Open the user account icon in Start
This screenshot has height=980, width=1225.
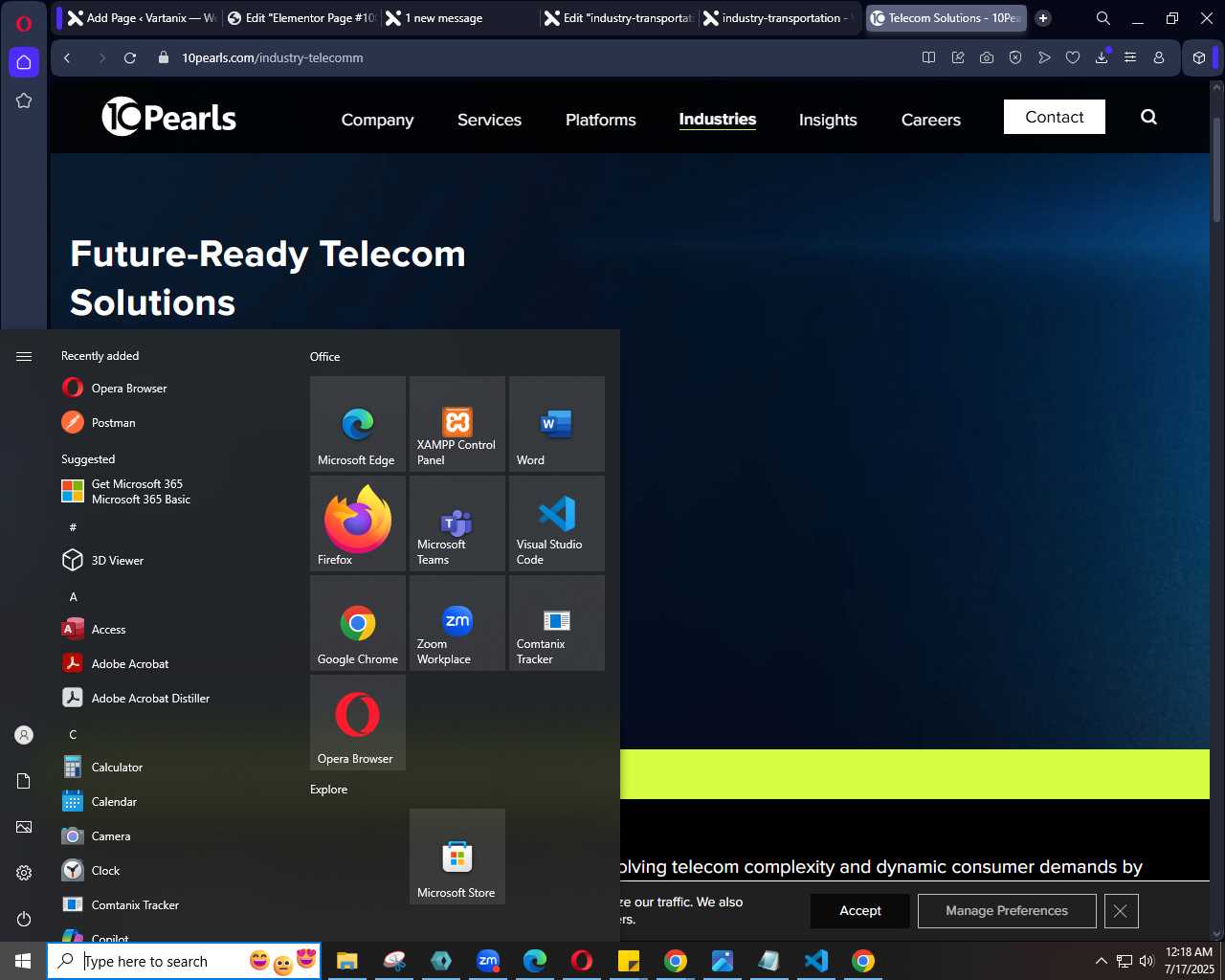point(24,735)
